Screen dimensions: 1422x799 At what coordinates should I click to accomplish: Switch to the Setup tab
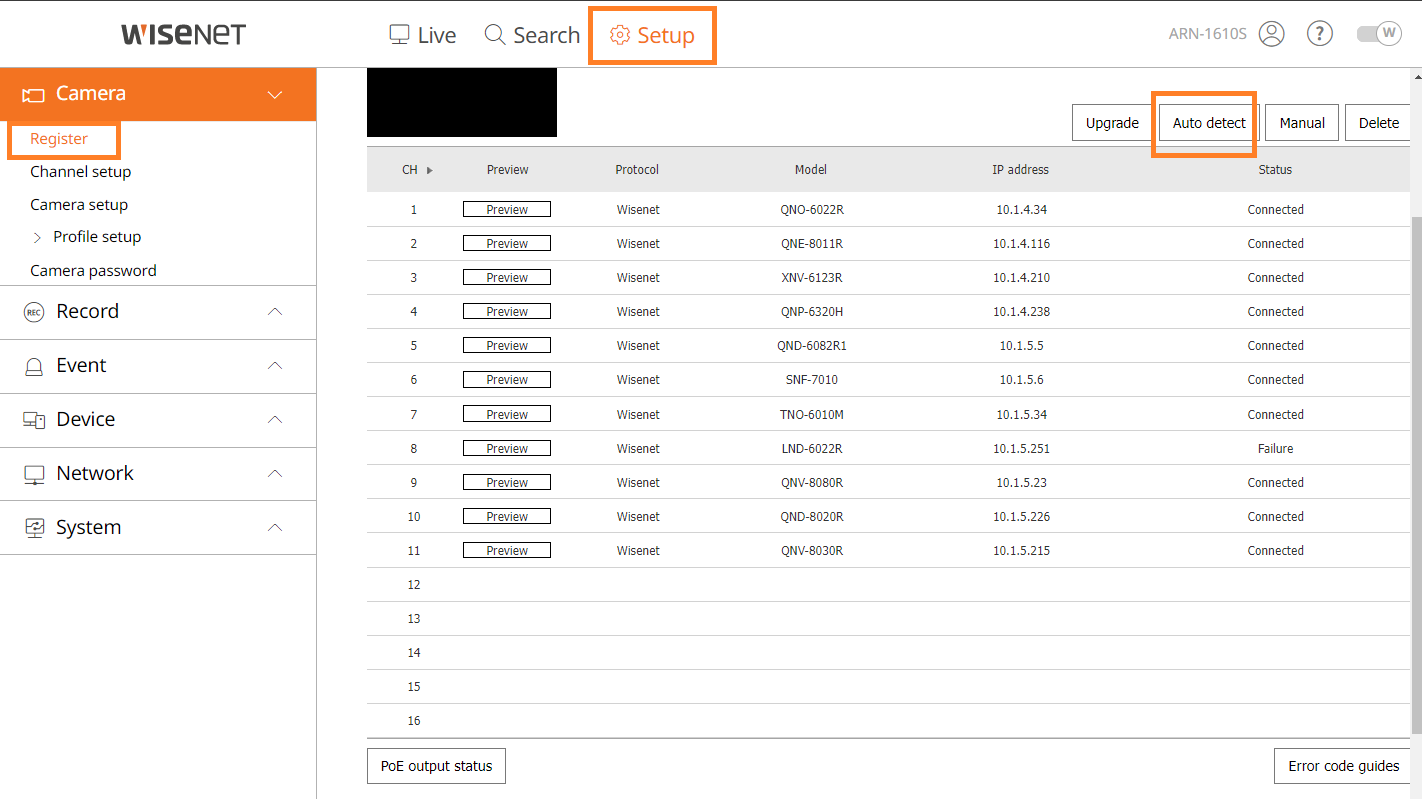click(652, 35)
